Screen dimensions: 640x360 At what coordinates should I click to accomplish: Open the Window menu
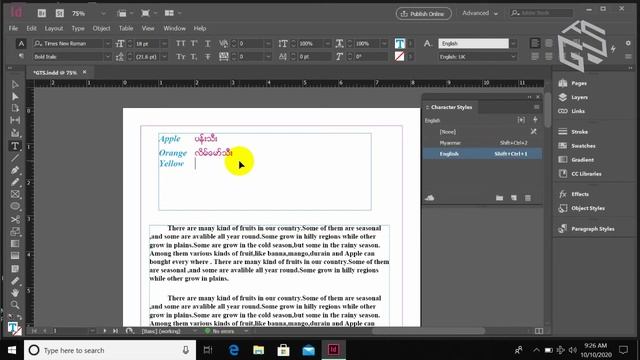[x=174, y=28]
